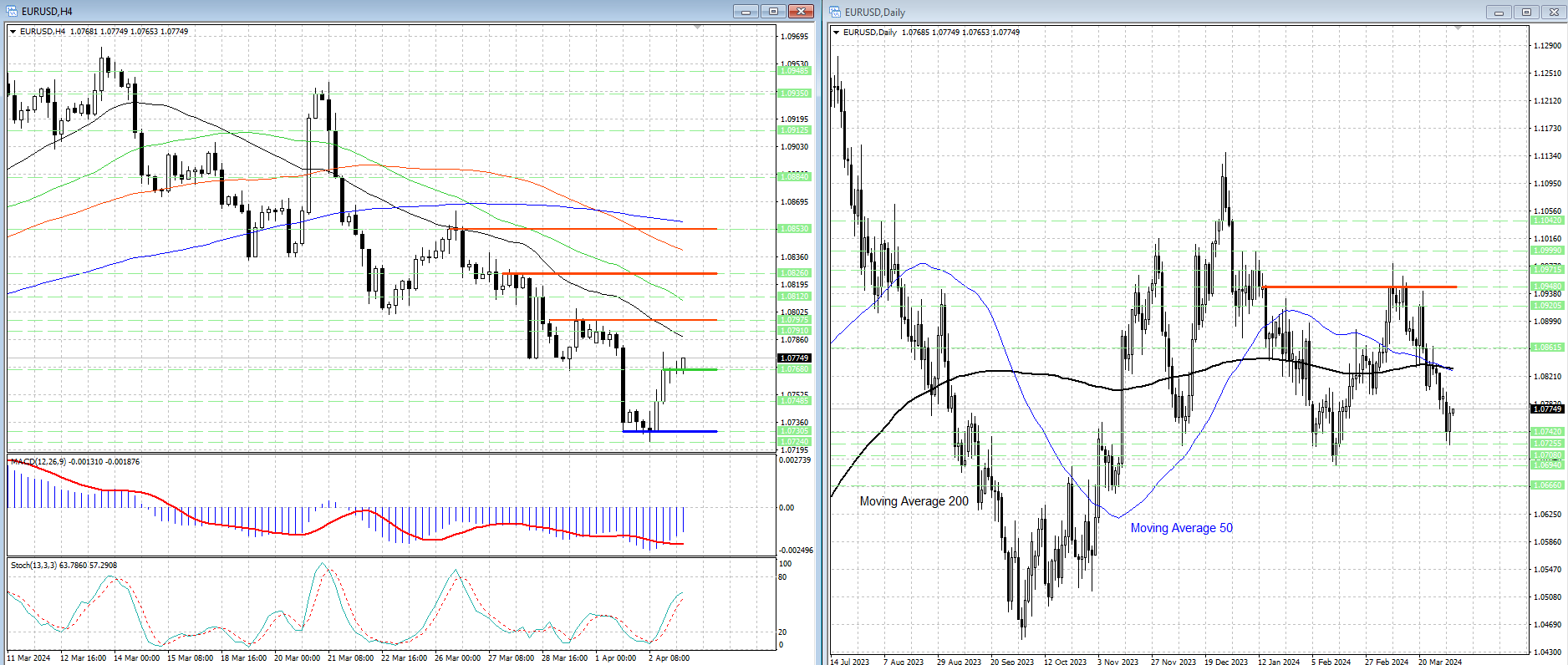Screen dimensions: 1568x665
Task: Click the MACD(12,26,9) indicator label
Action: 75,462
